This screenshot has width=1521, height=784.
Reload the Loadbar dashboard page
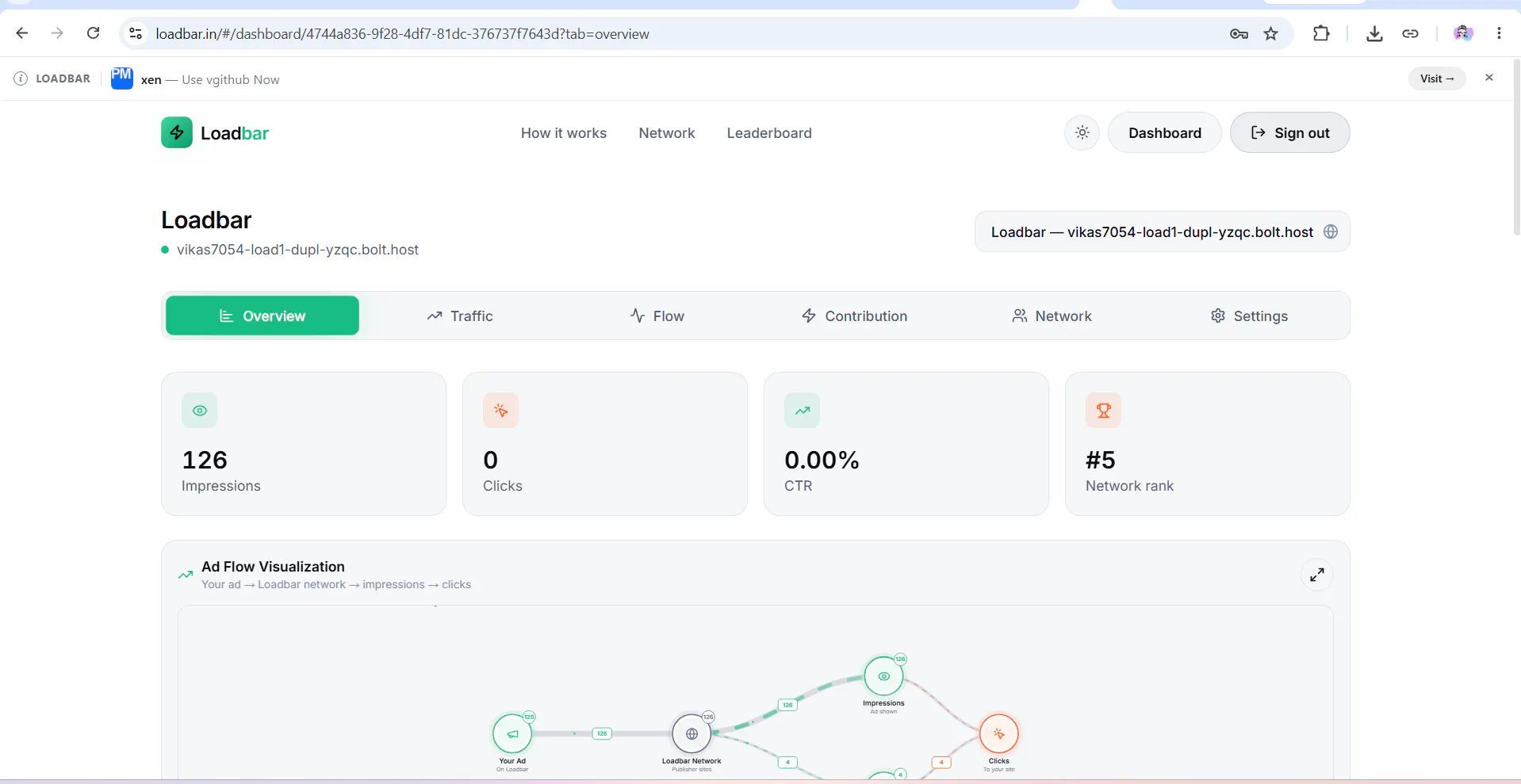(x=93, y=33)
